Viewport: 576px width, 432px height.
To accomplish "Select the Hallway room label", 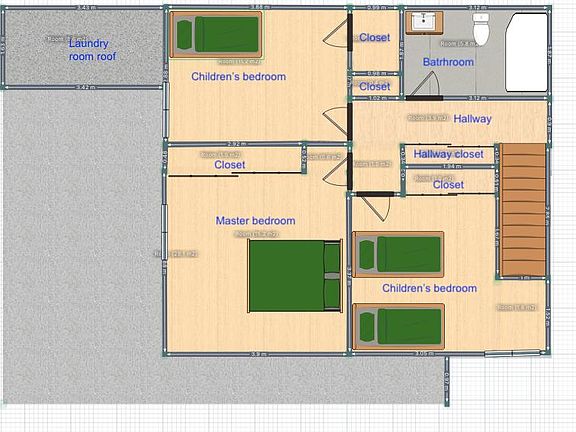I will 472,119.
